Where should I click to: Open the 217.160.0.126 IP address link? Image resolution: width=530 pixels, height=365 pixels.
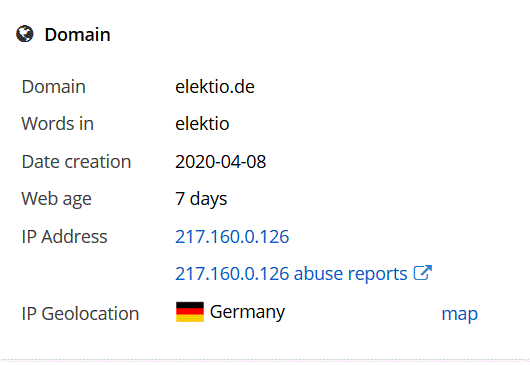coord(232,236)
